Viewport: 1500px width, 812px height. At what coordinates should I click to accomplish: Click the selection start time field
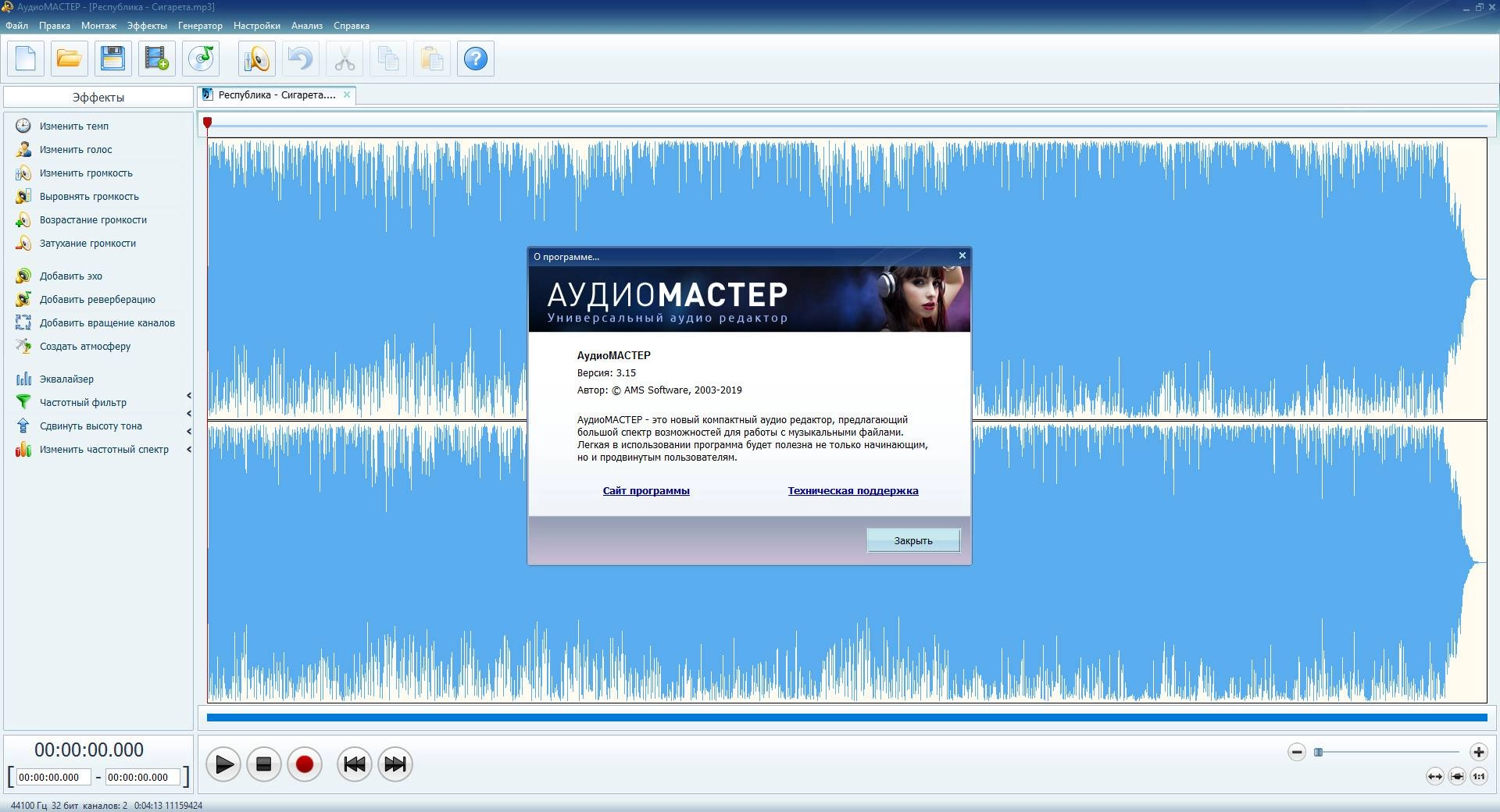(x=53, y=777)
